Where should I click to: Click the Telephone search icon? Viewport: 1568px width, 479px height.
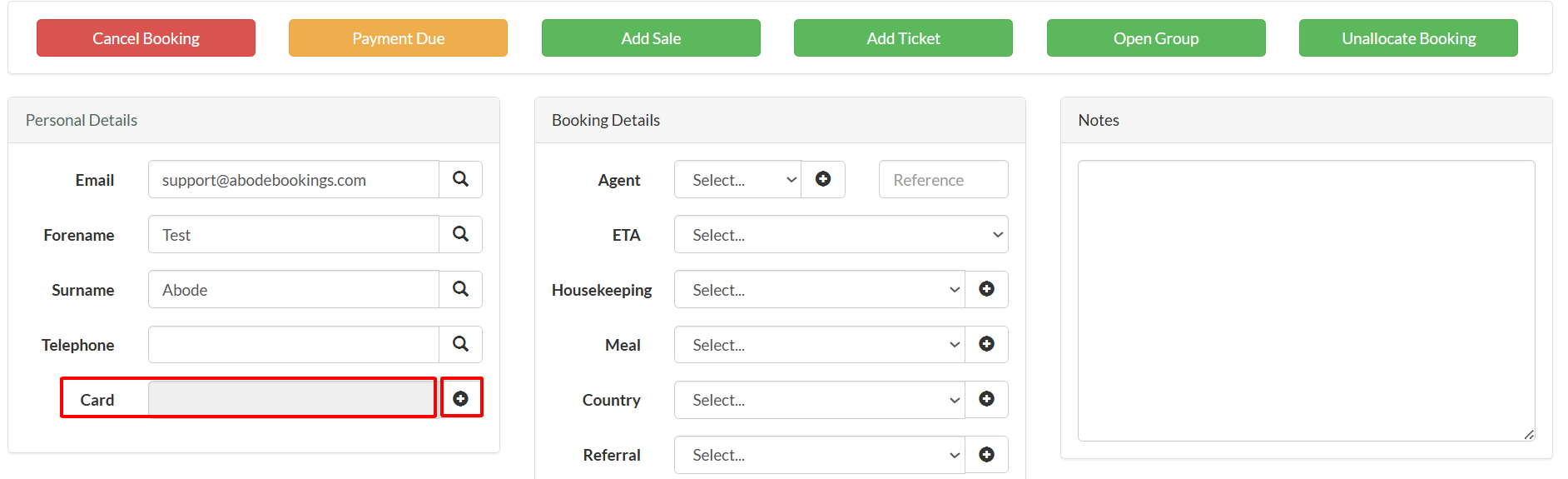click(460, 344)
